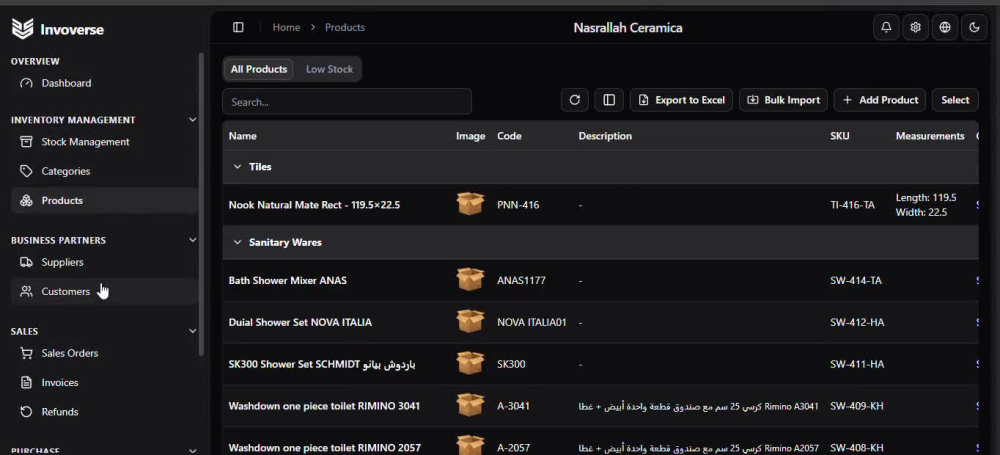Image resolution: width=1000 pixels, height=455 pixels.
Task: Open the notifications bell
Action: pos(886,27)
